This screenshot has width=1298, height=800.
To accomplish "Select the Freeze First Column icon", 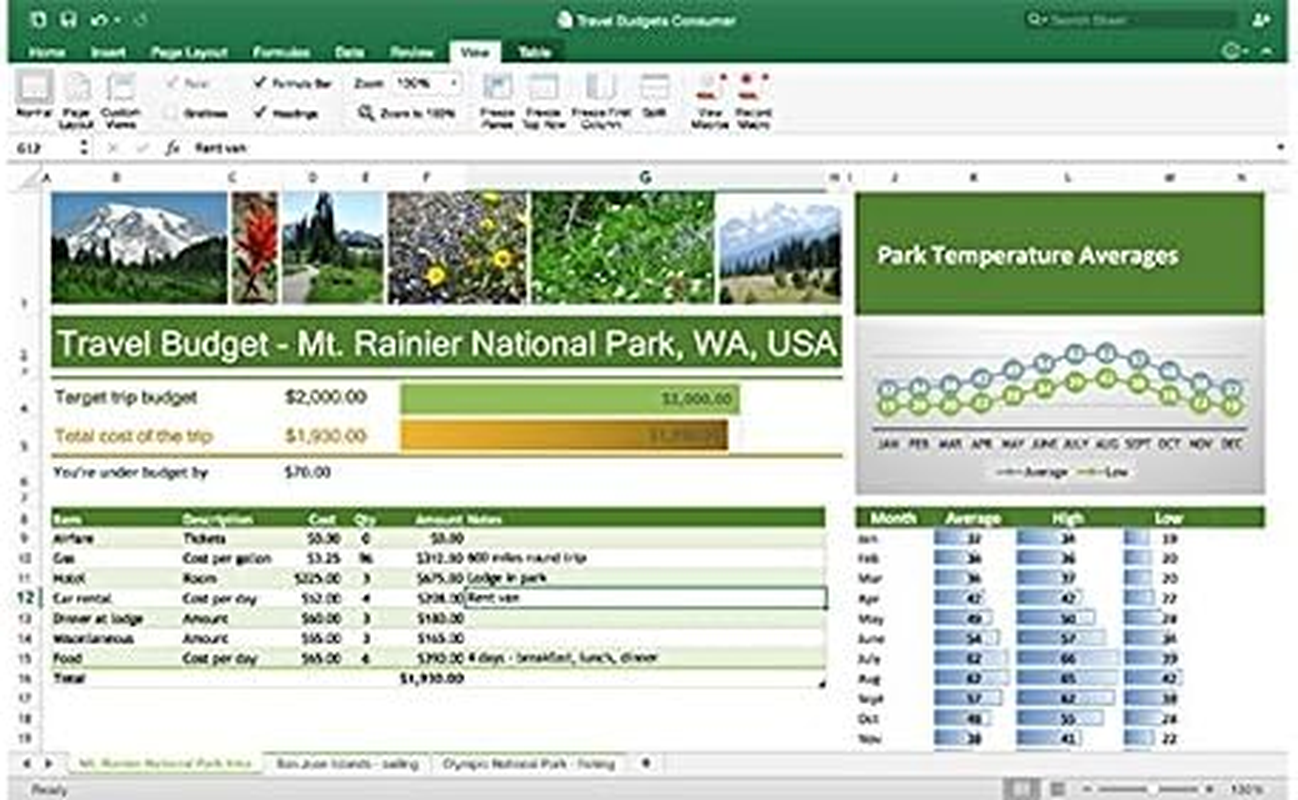I will (x=600, y=89).
